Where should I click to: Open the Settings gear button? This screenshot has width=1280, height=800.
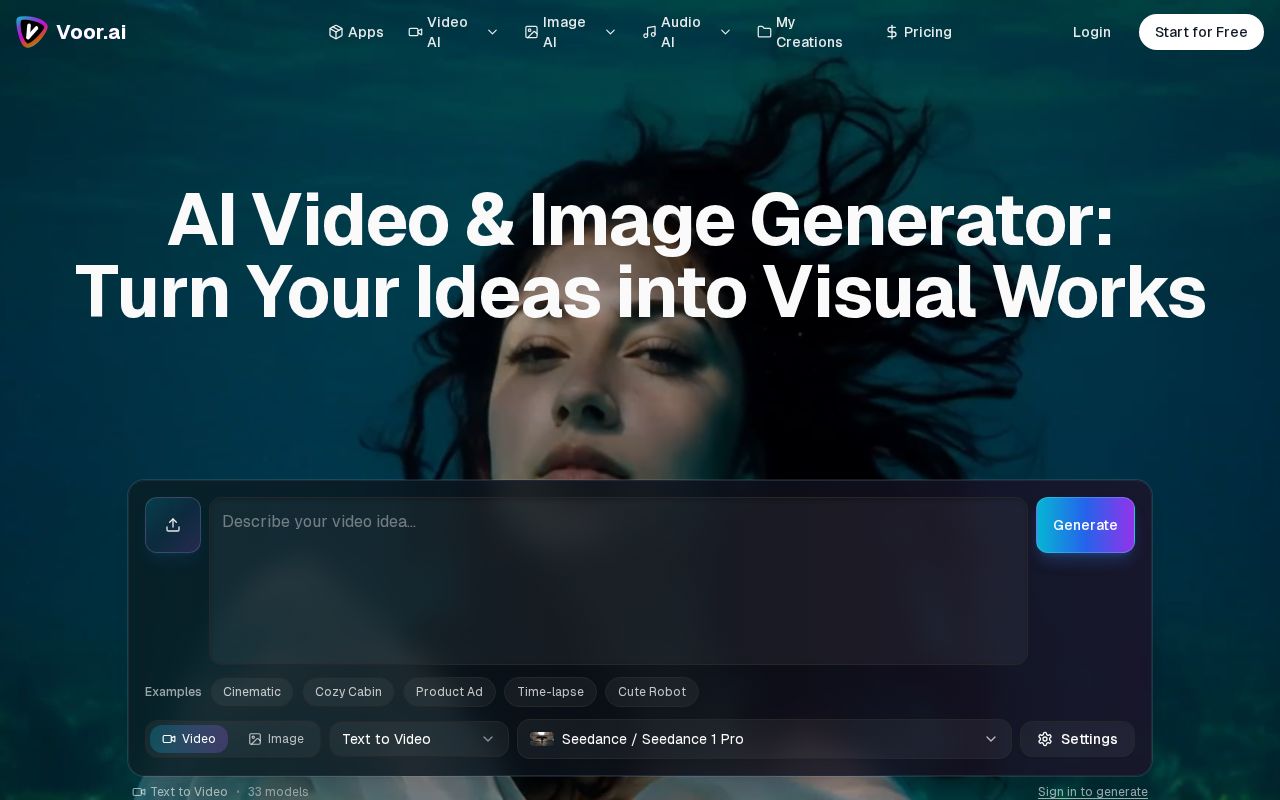(1077, 739)
